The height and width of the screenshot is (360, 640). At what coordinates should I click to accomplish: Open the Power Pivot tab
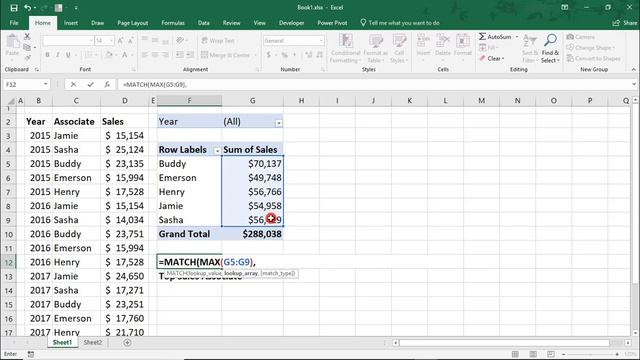click(x=332, y=23)
